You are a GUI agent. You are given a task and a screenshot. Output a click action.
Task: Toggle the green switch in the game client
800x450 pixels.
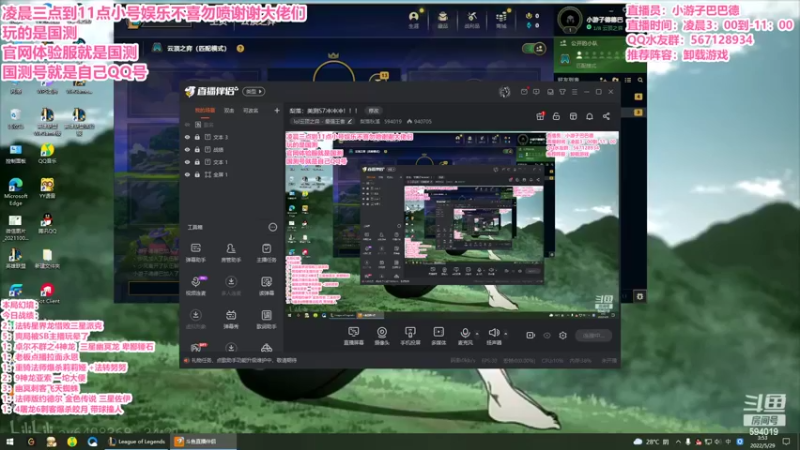click(534, 48)
